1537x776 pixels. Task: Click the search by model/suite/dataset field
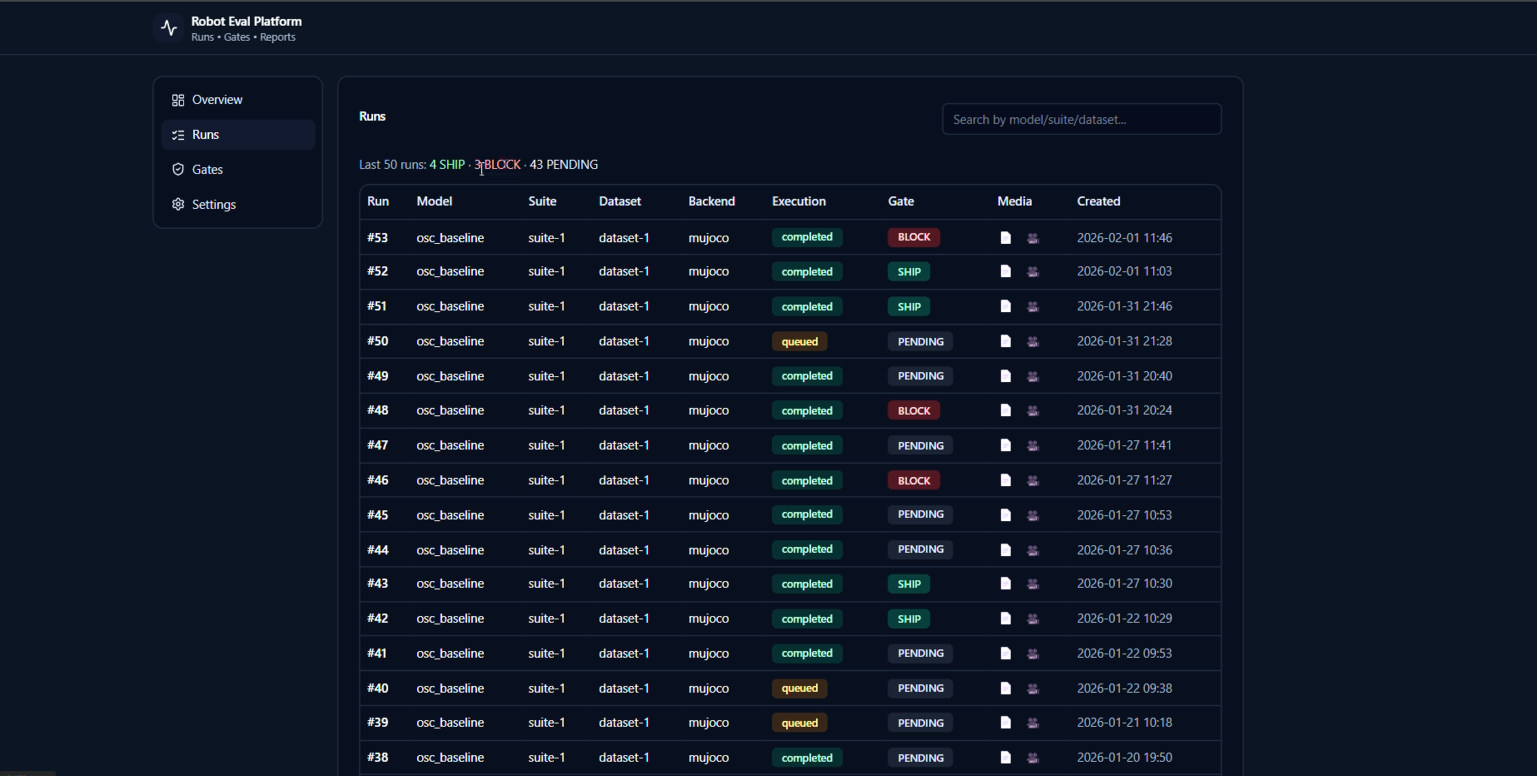coord(1081,119)
